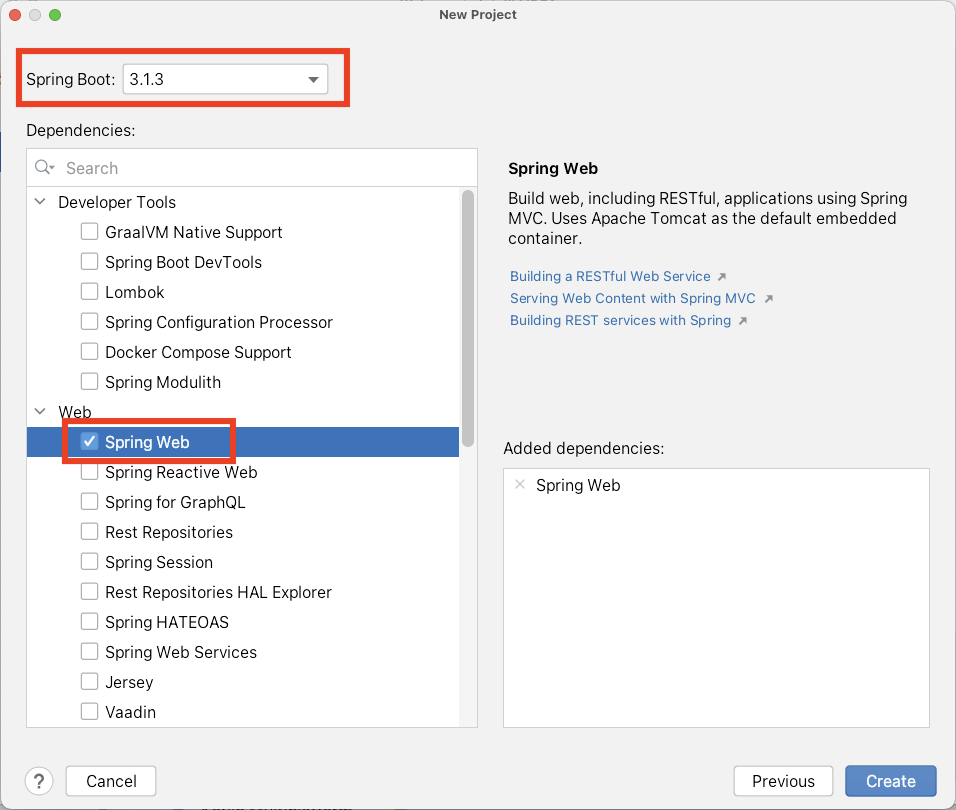Viewport: 956px width, 810px height.
Task: Check Spring Web Services
Action: pyautogui.click(x=90, y=652)
